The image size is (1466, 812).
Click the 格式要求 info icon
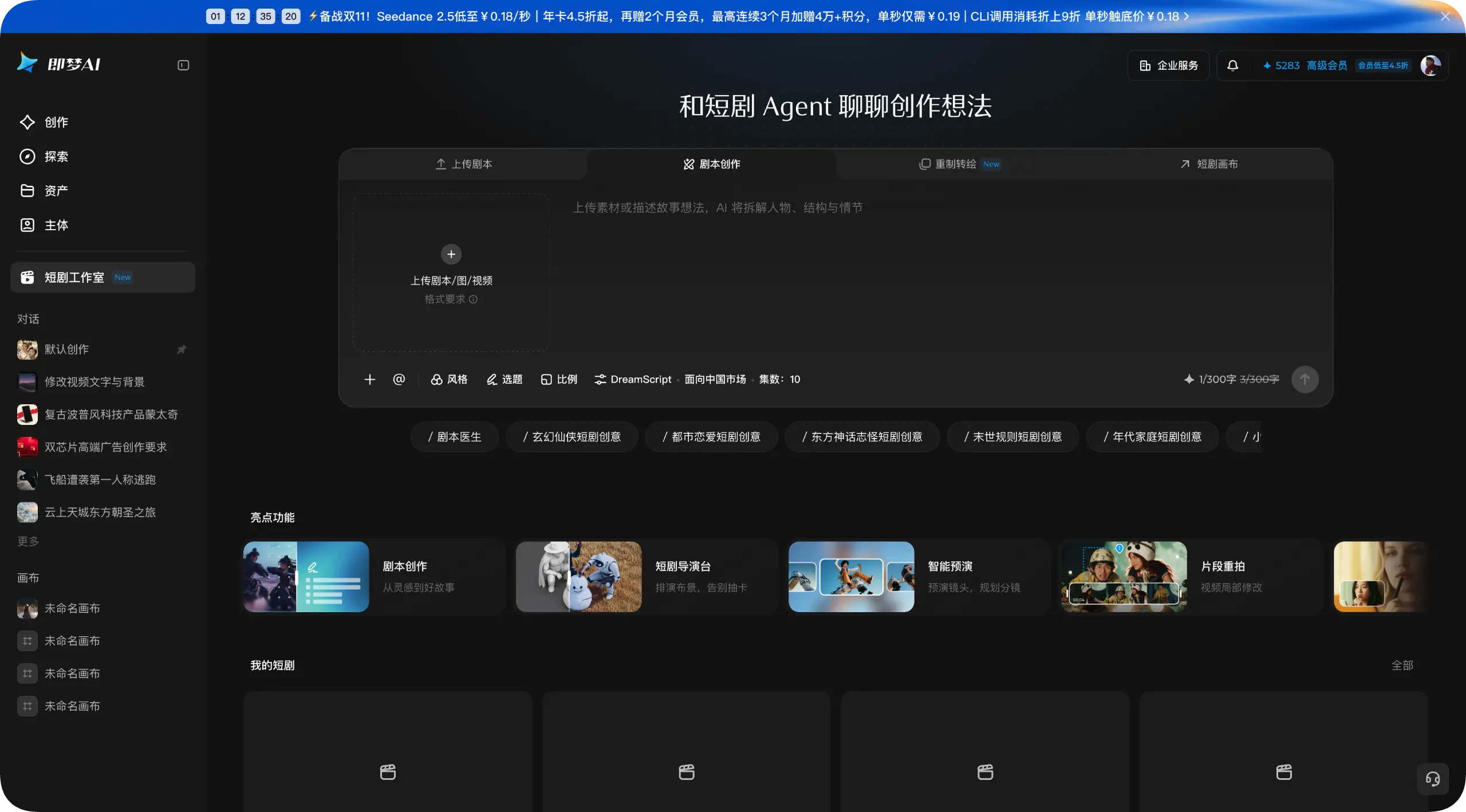coord(473,299)
